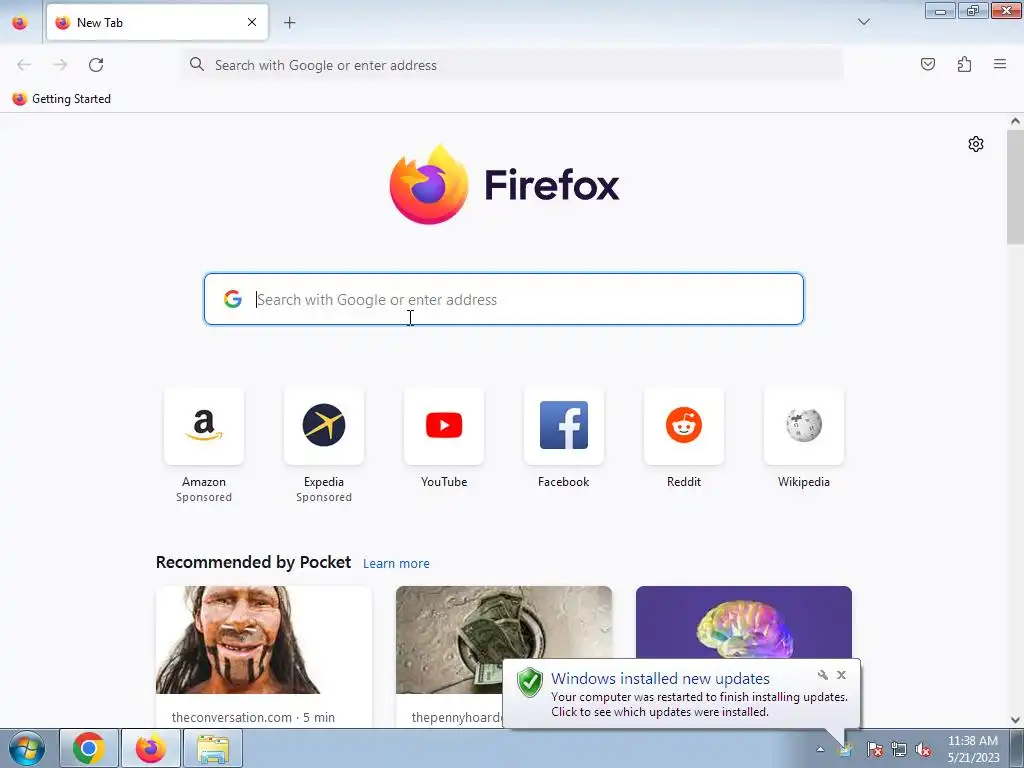
Task: Open notification balloon wrench options icon
Action: pyautogui.click(x=823, y=675)
